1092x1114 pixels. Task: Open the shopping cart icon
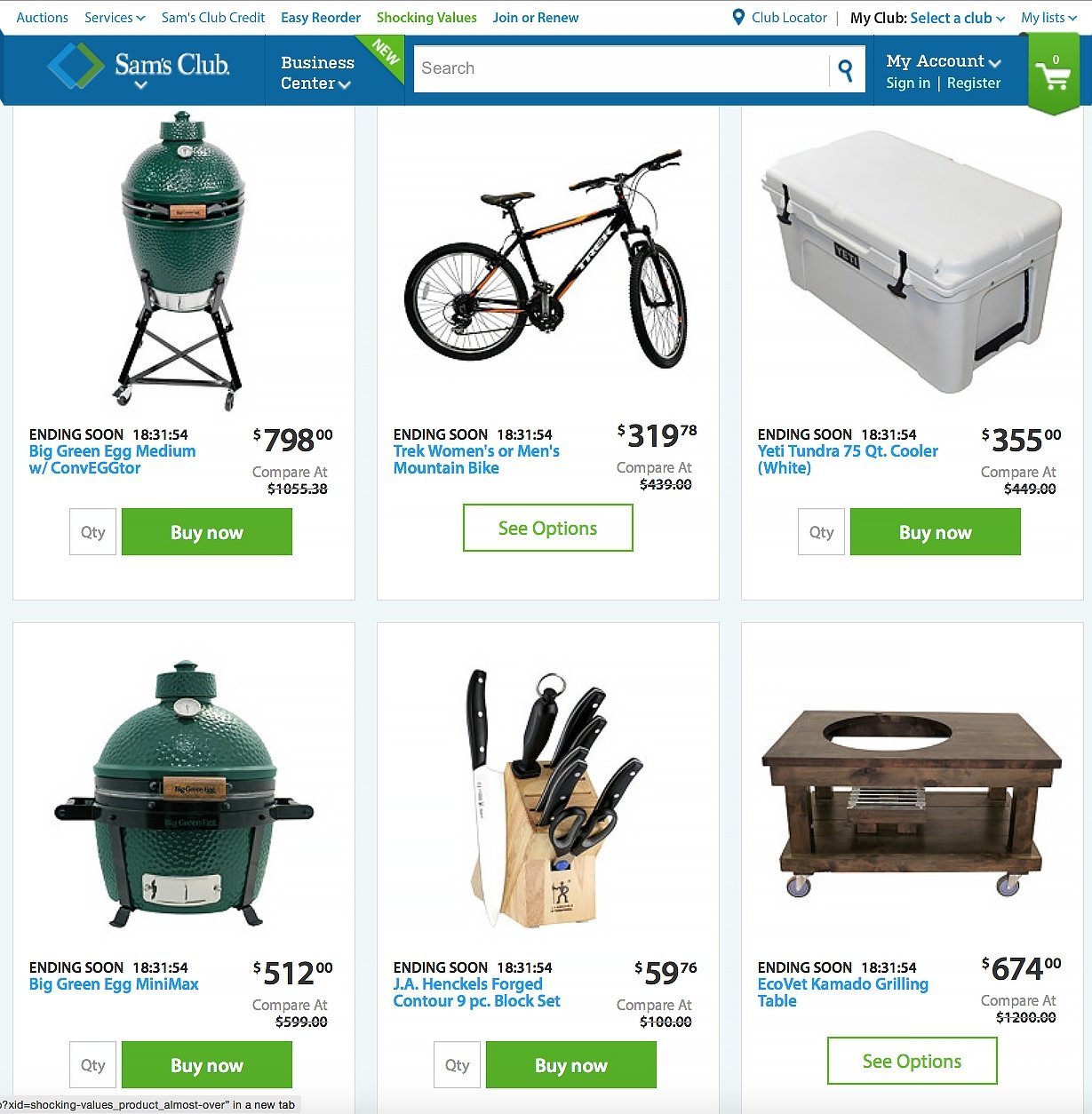[1054, 76]
